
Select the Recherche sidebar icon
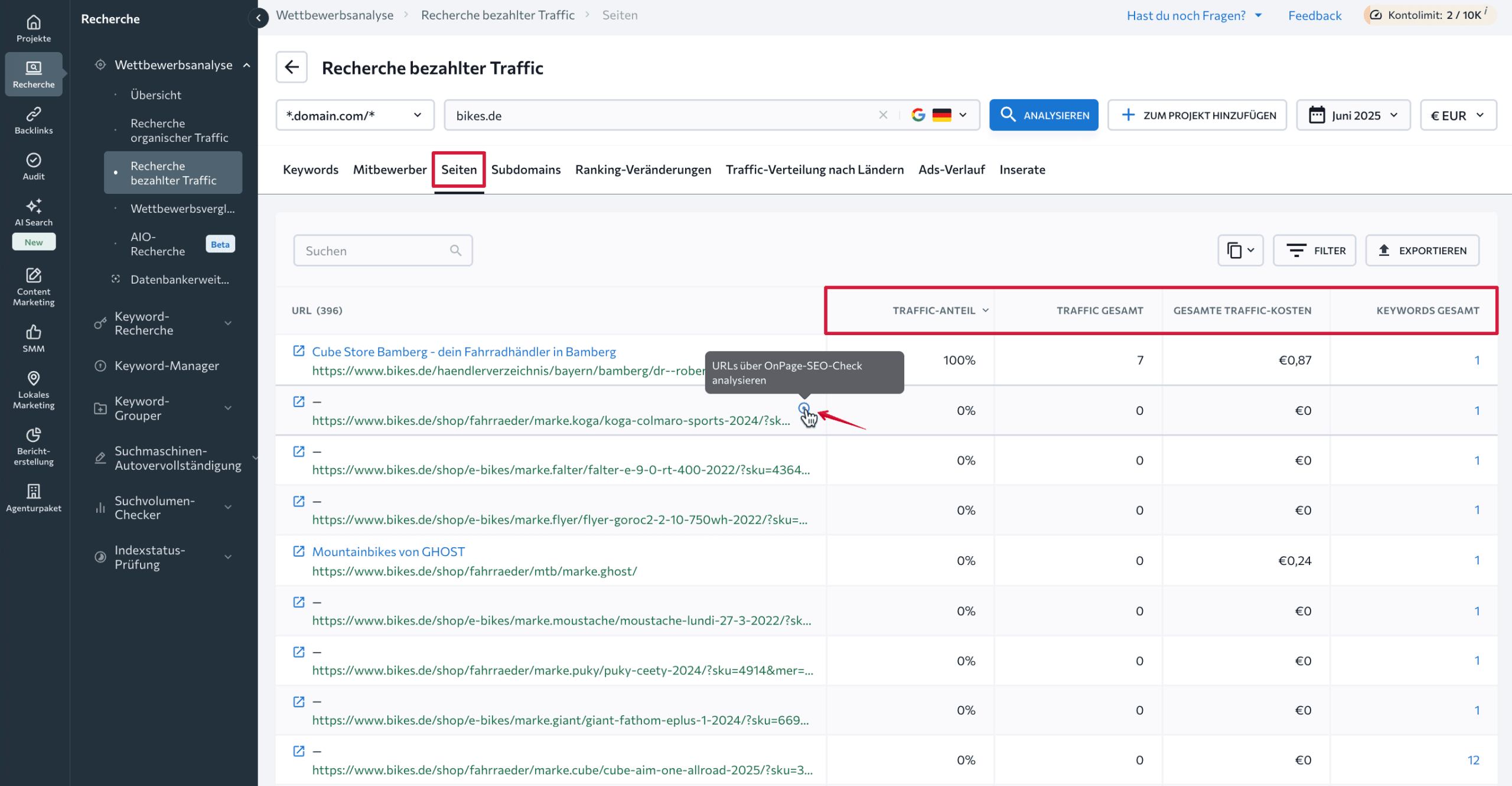tap(34, 74)
